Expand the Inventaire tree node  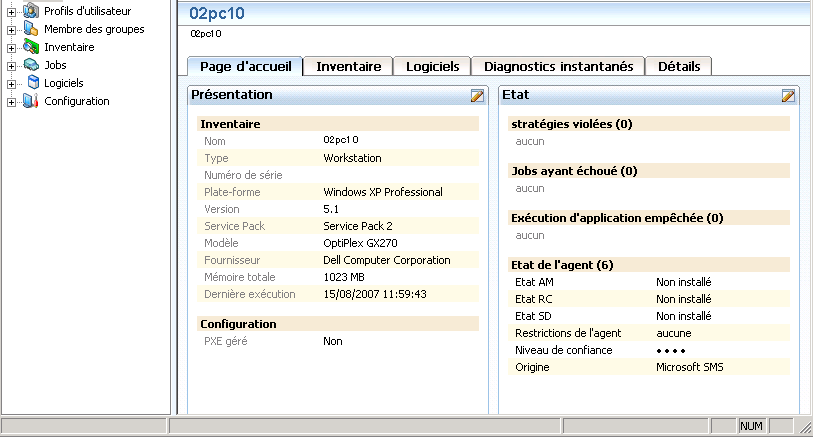point(12,47)
